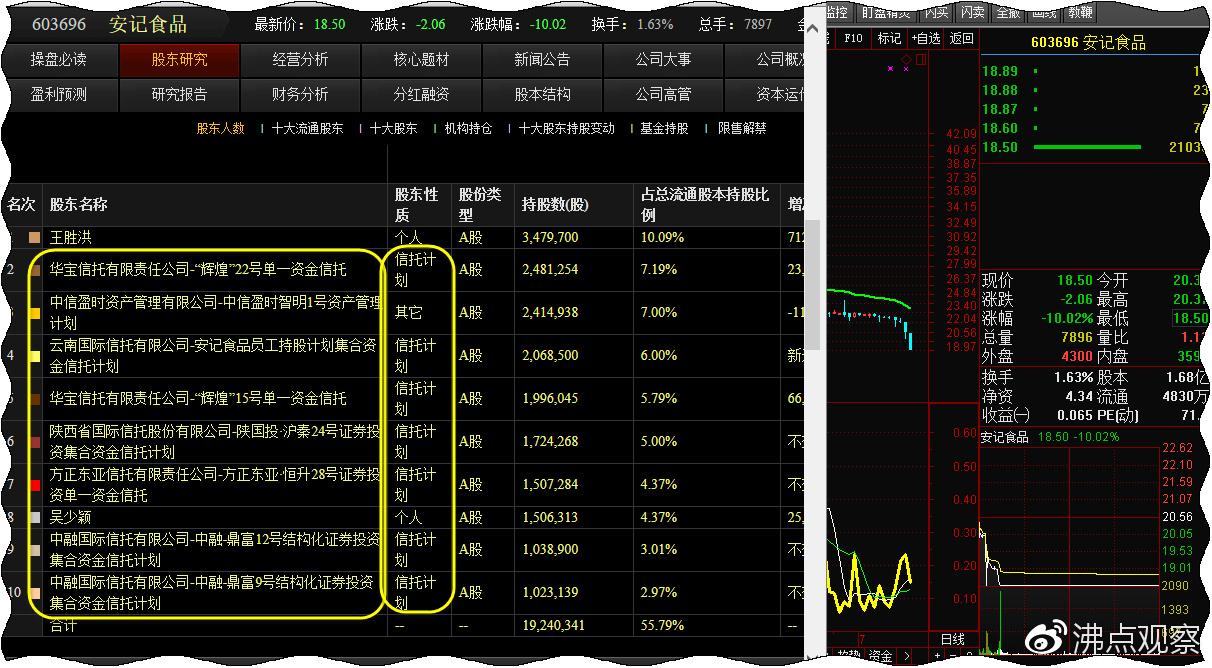Screen dimensions: 1212x668
Task: Select the shareholder row 中融-鼎富12号
Action: click(215, 550)
